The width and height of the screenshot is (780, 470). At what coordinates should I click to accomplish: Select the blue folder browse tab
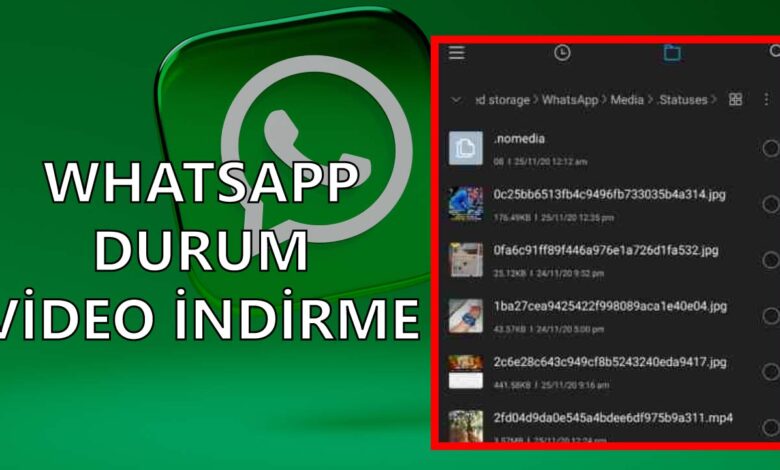tap(672, 52)
